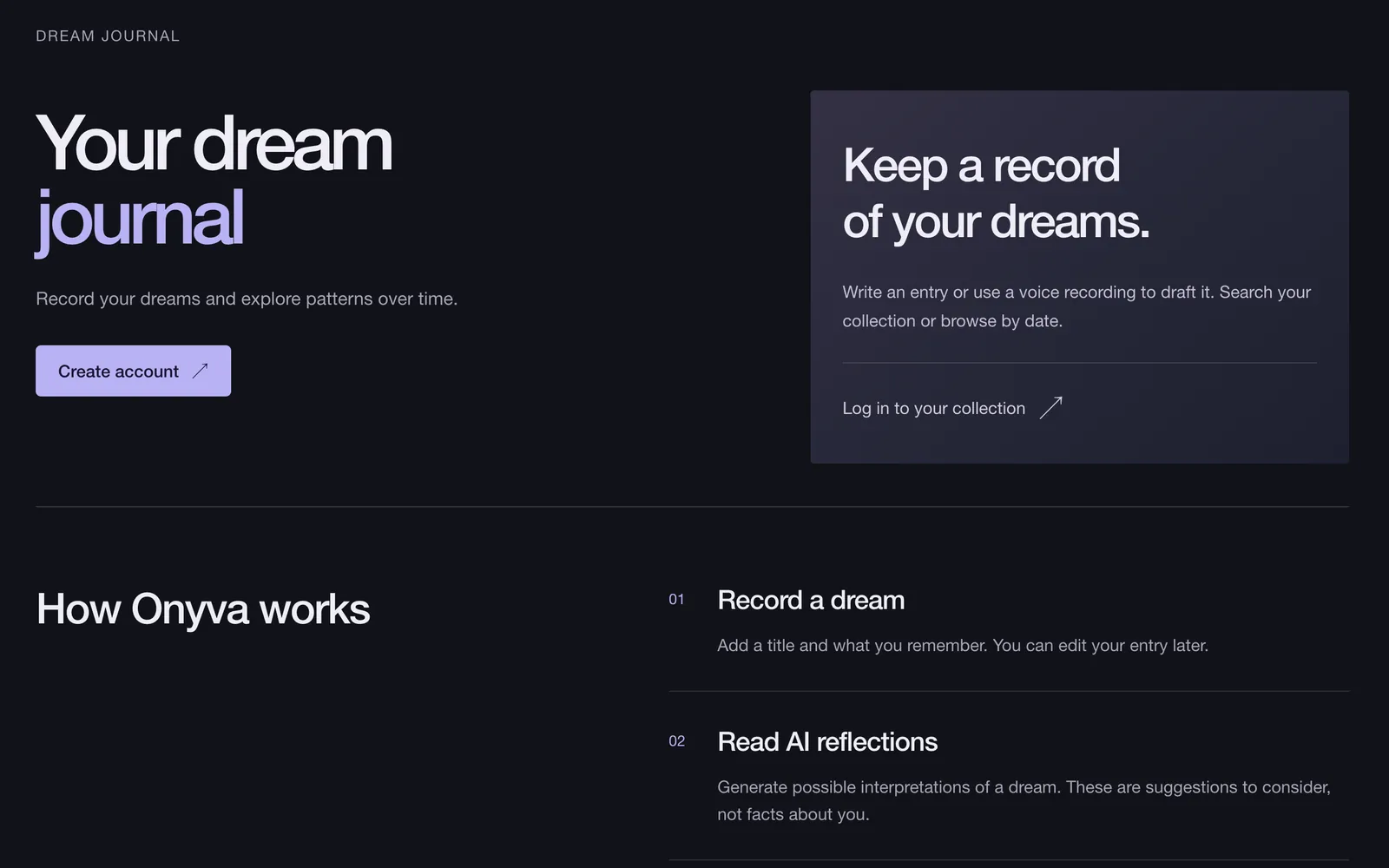Click the arrow icon beside Log in link
Image resolution: width=1389 pixels, height=868 pixels.
tap(1050, 407)
